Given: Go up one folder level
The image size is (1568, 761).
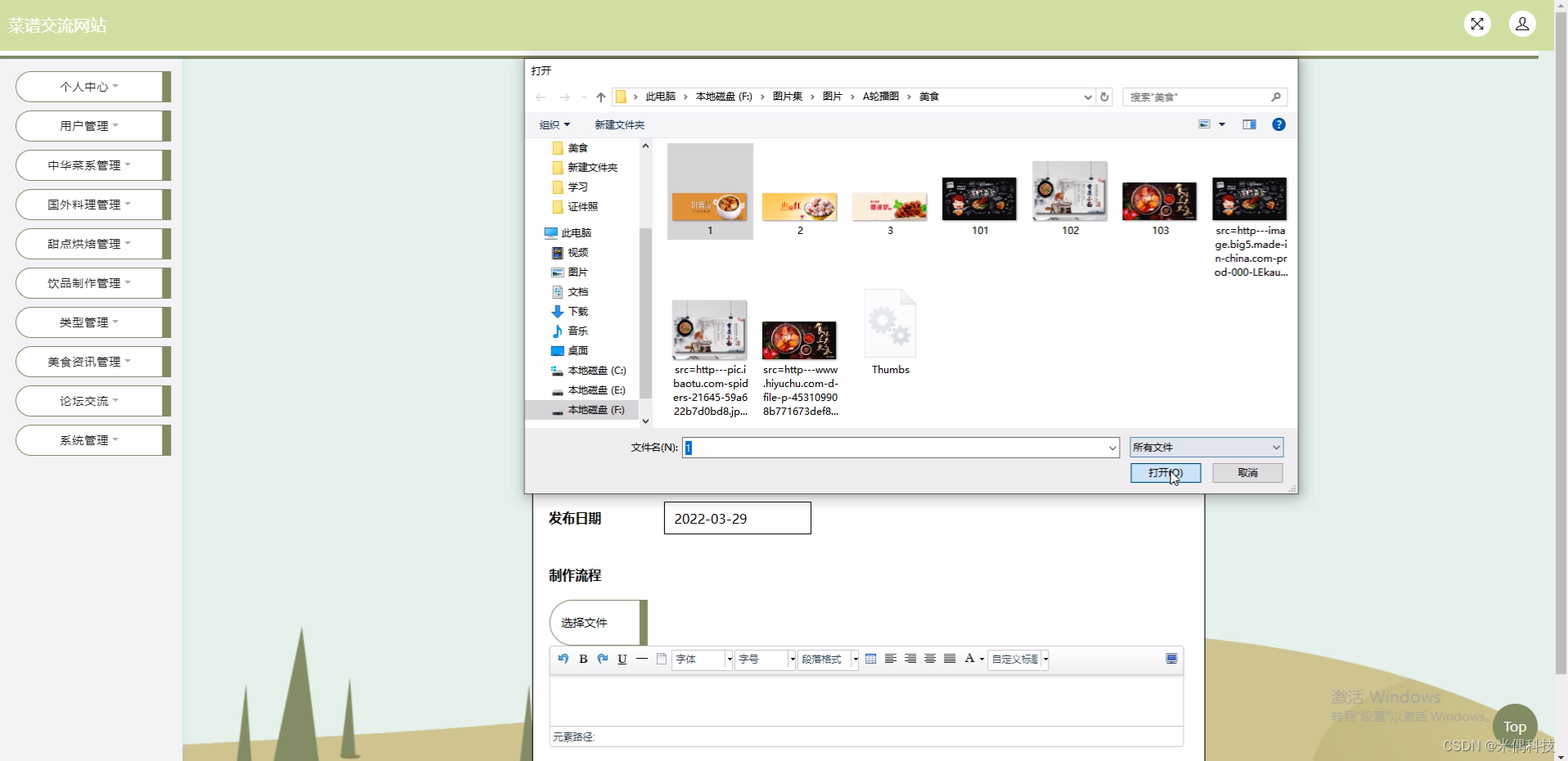Looking at the screenshot, I should [x=601, y=97].
